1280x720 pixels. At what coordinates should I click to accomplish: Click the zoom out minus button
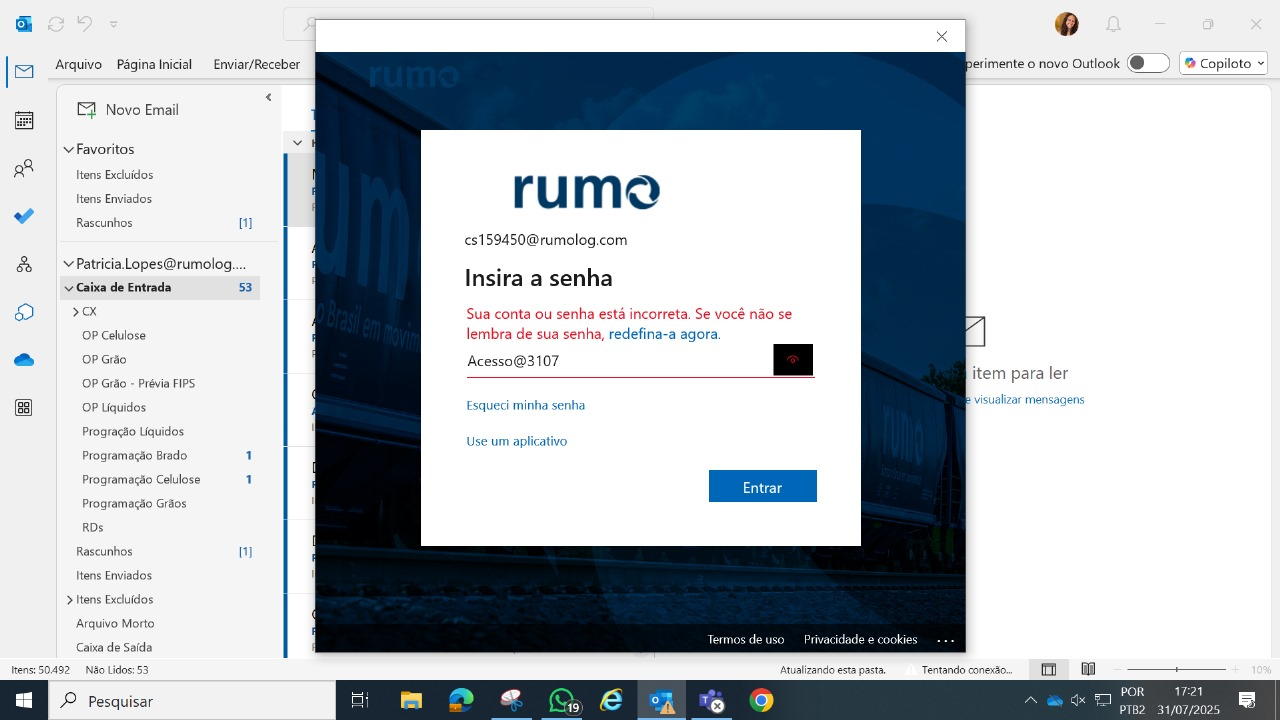1118,669
